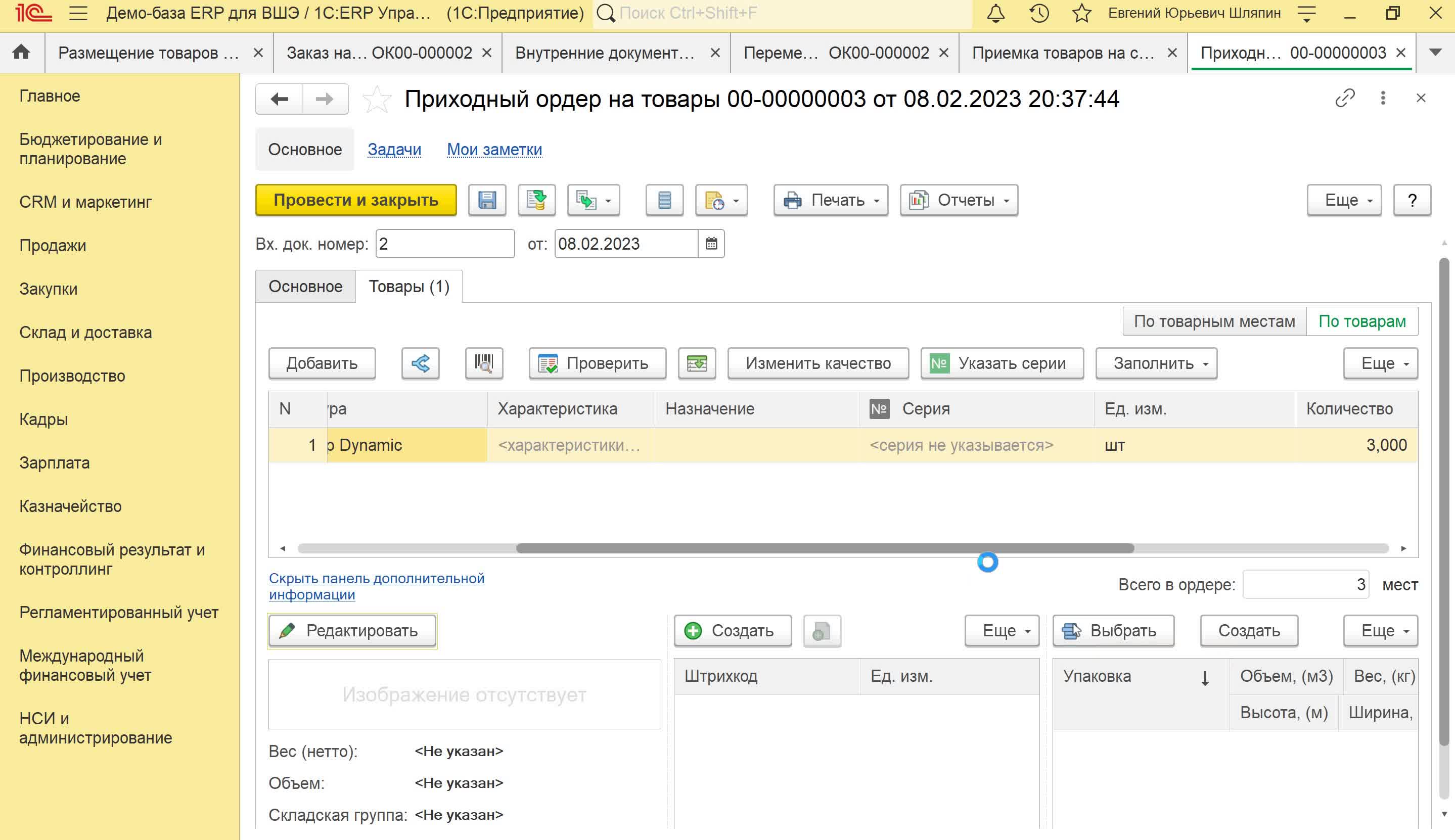This screenshot has width=1455, height=840.
Task: Switch to the Товары (1) tab
Action: 409,287
